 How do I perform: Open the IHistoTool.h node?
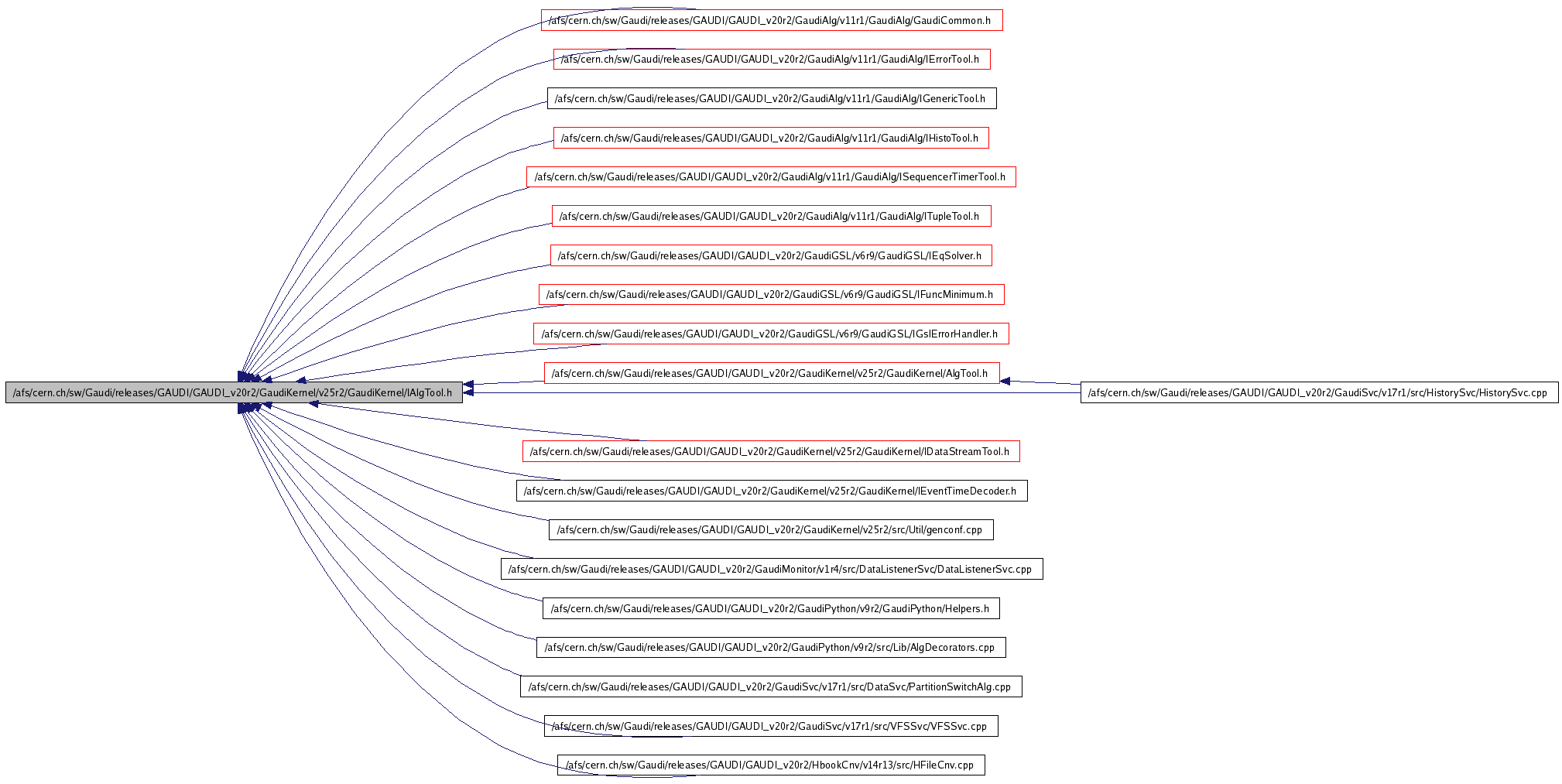coord(771,139)
